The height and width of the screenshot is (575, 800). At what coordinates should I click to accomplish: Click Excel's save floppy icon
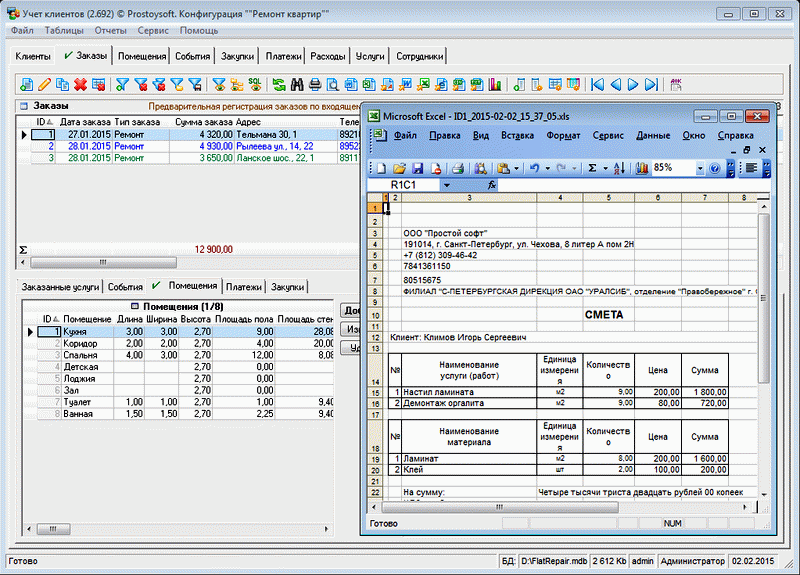[418, 168]
